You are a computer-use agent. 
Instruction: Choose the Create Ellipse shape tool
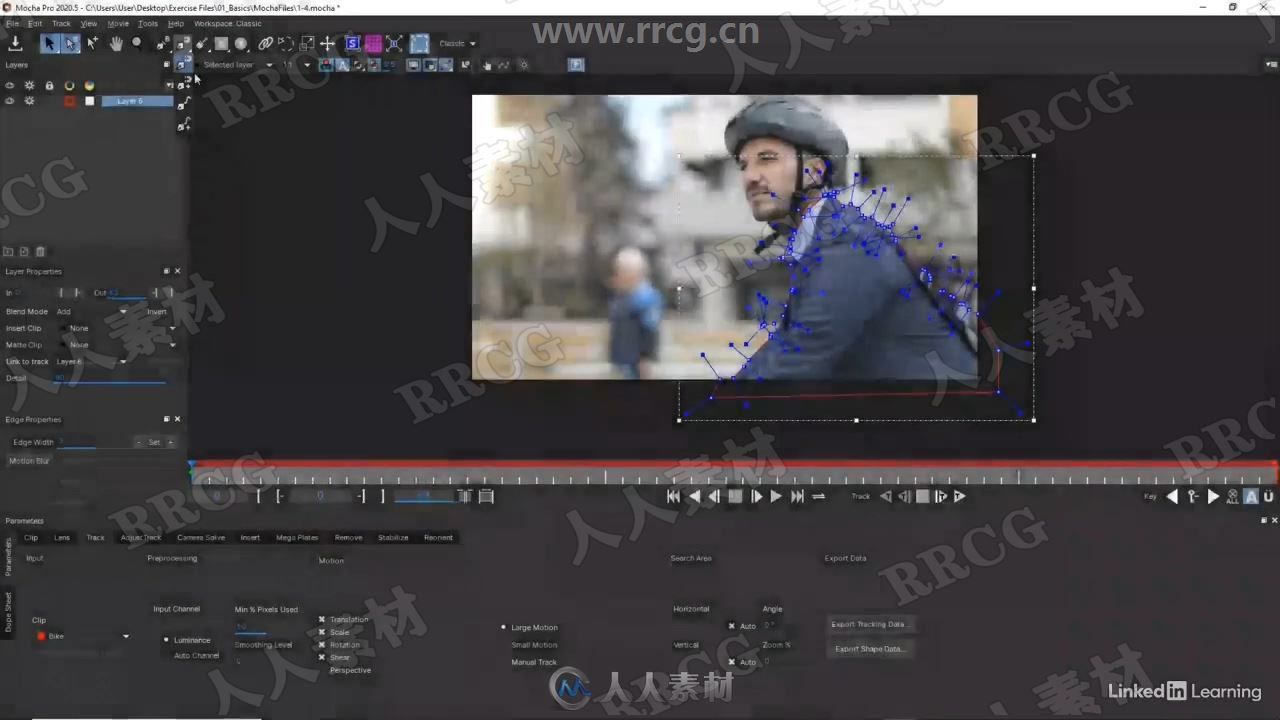point(241,43)
